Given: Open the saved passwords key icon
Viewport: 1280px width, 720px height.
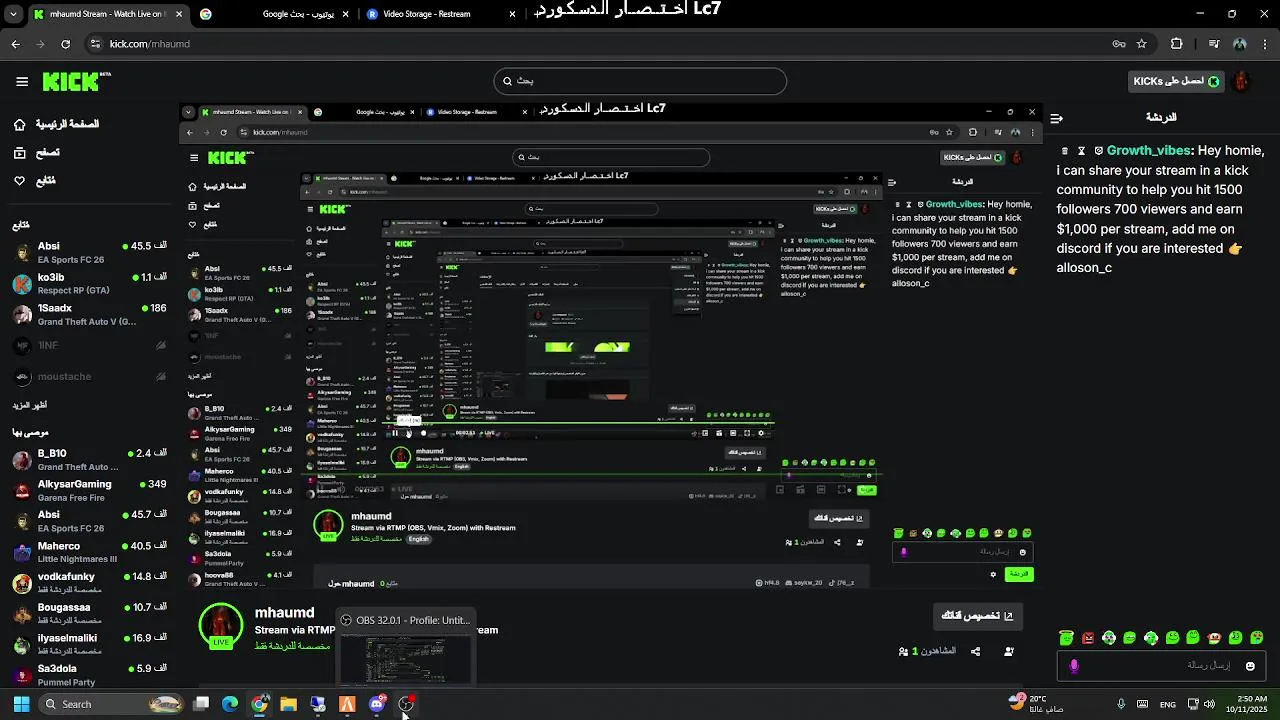Looking at the screenshot, I should coord(1119,44).
